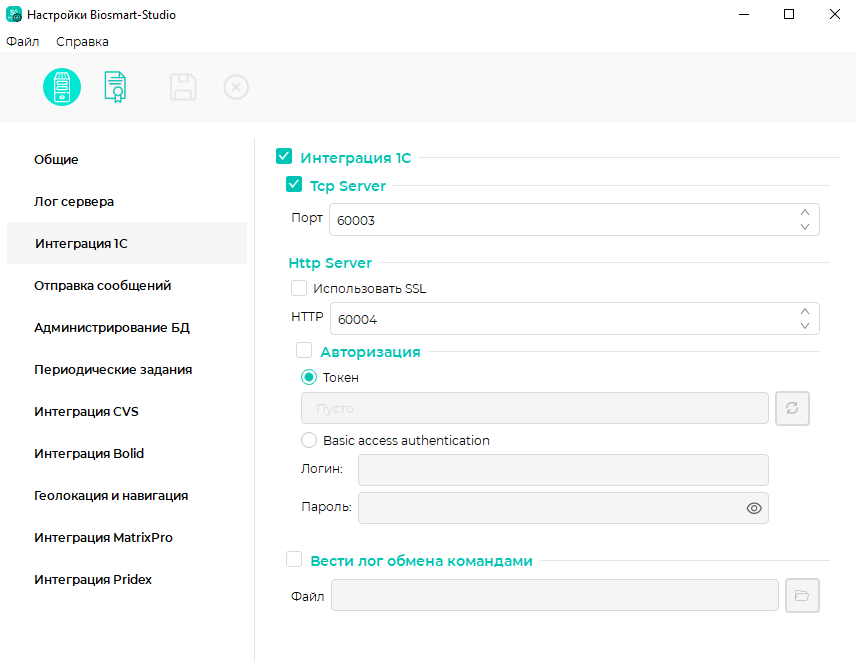The height and width of the screenshot is (669, 856).
Task: Browse log file with folder icon
Action: coord(802,595)
